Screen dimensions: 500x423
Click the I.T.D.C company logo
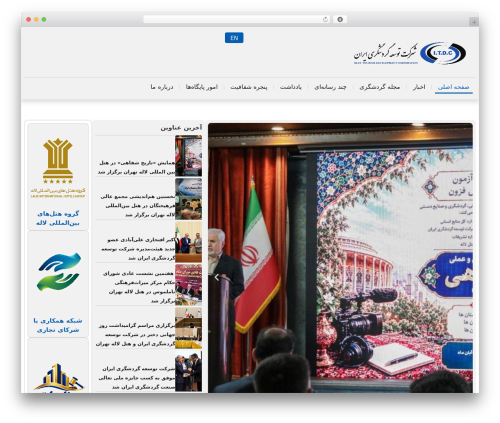tap(410, 53)
